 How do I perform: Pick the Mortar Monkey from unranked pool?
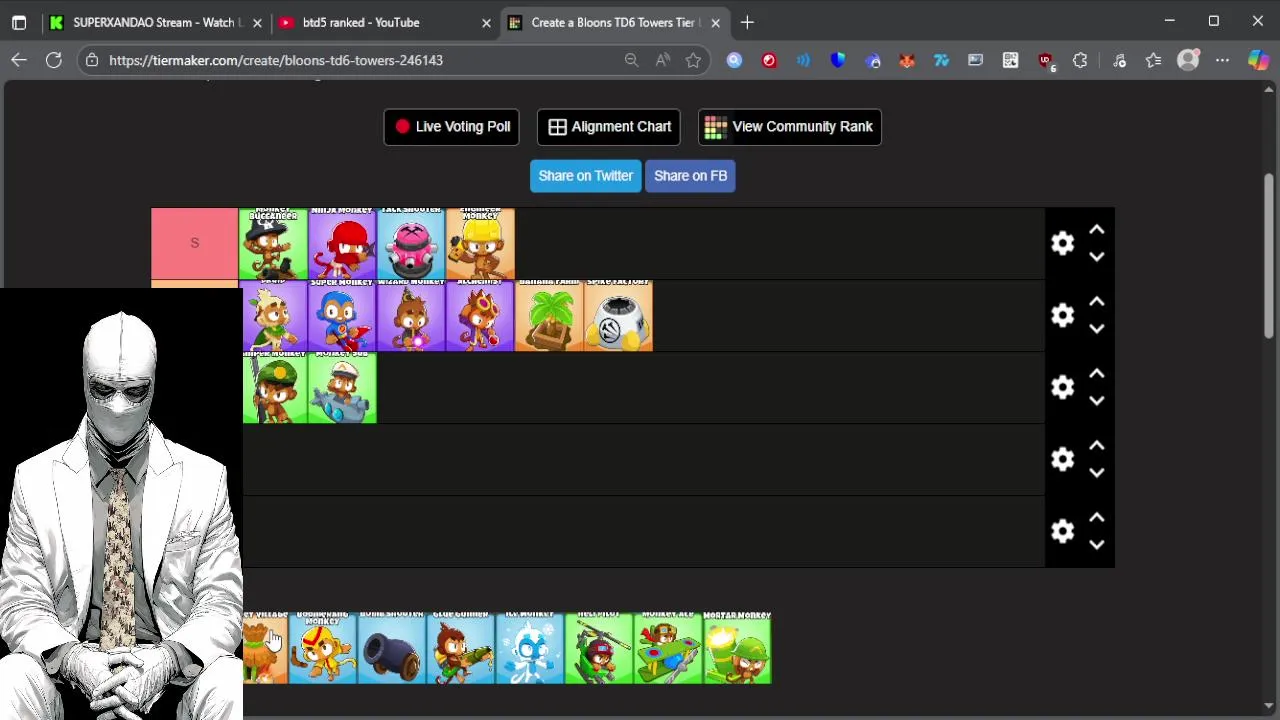pyautogui.click(x=737, y=648)
